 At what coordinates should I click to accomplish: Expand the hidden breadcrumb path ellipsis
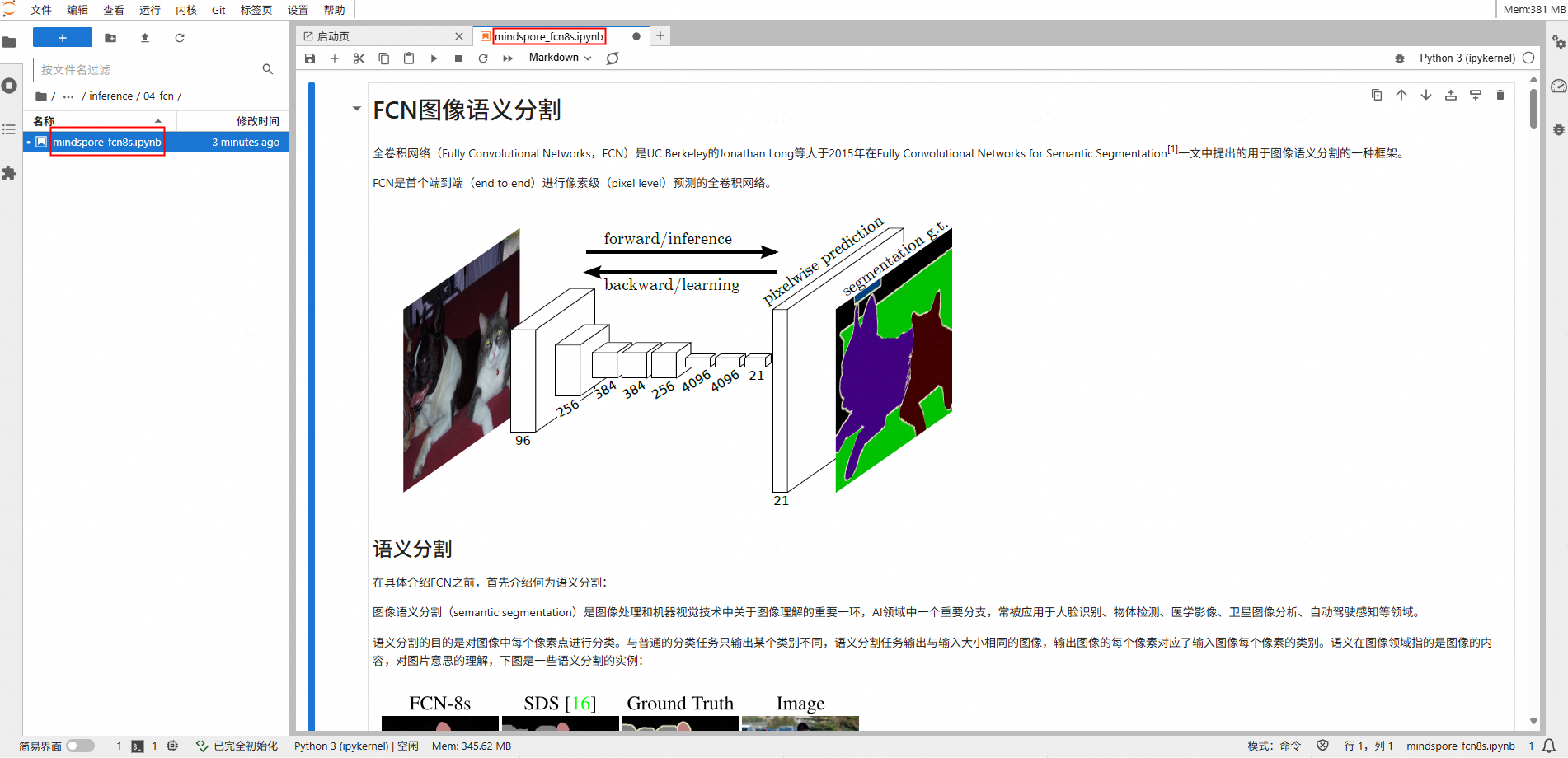pyautogui.click(x=68, y=96)
